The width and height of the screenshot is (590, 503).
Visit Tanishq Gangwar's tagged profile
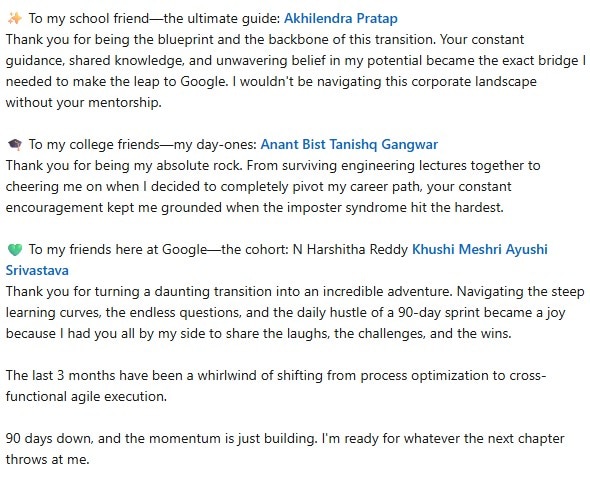pyautogui.click(x=384, y=144)
